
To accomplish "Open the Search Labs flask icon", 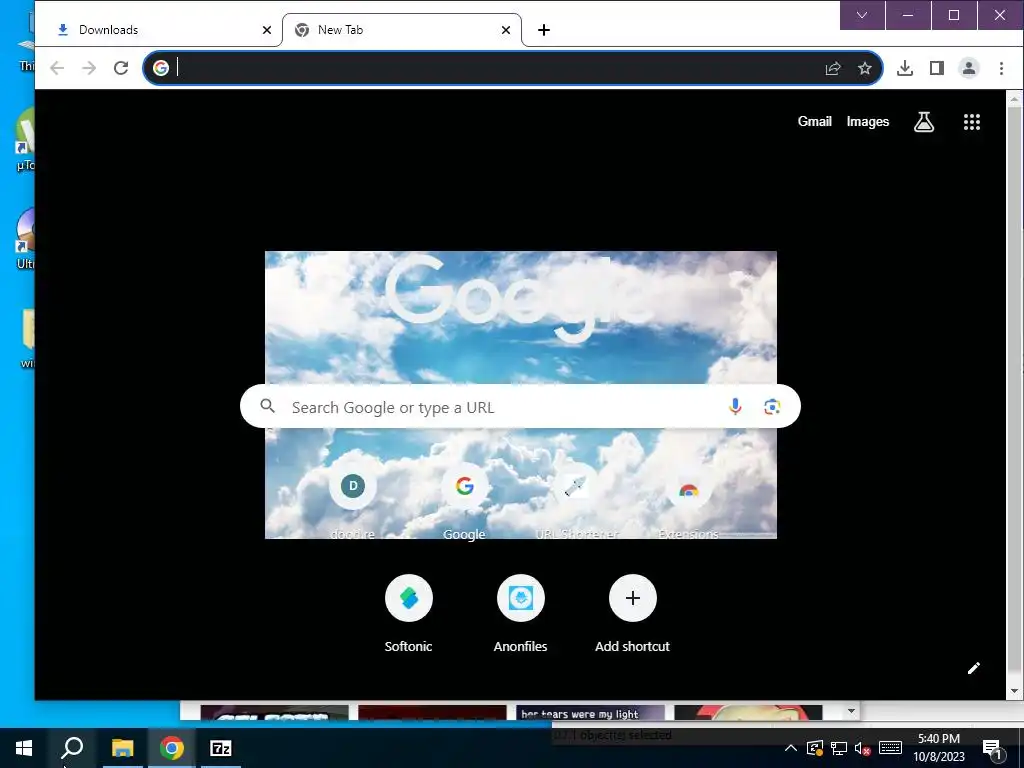I will [923, 121].
